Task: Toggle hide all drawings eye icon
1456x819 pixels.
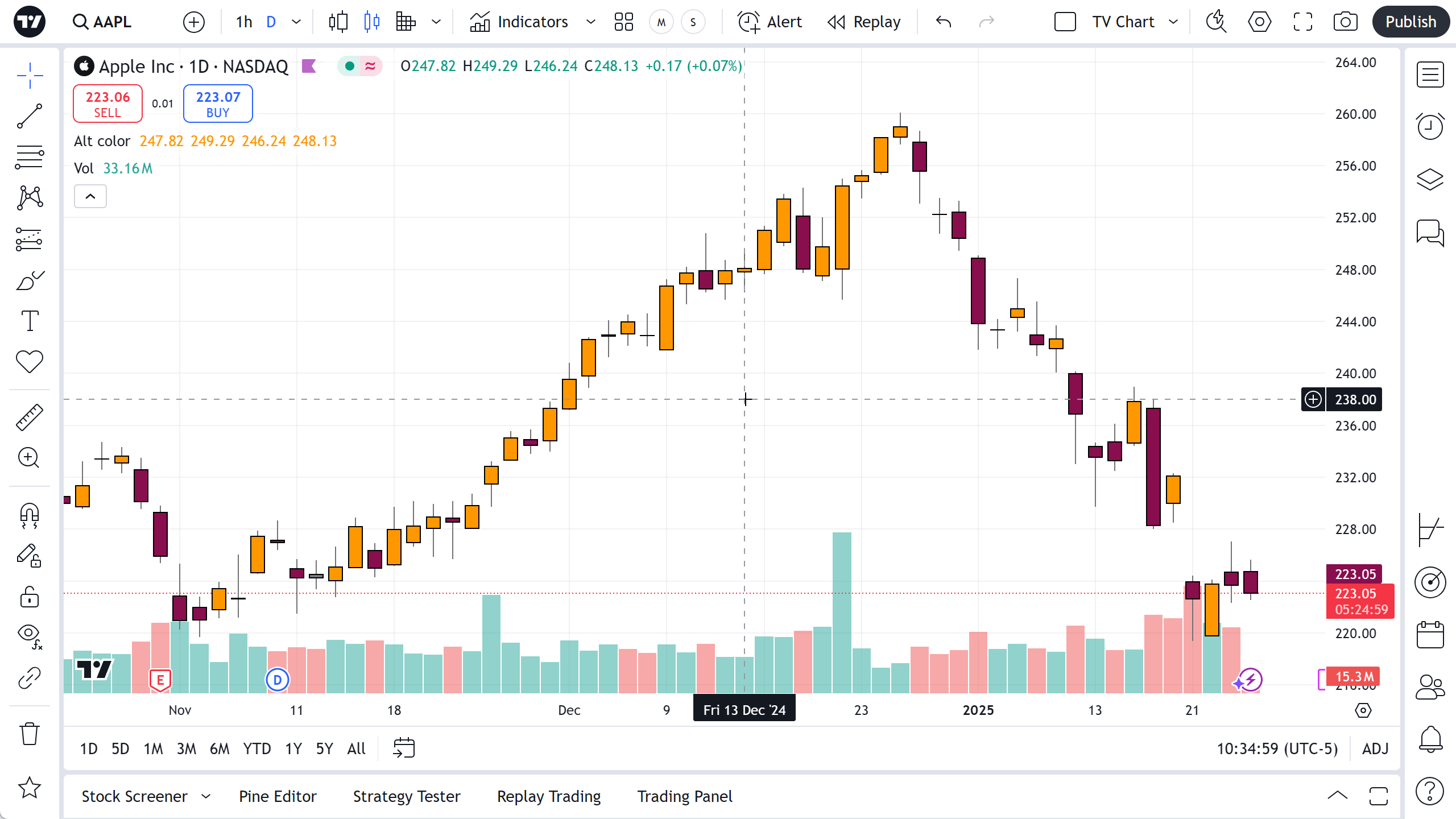Action: tap(30, 635)
